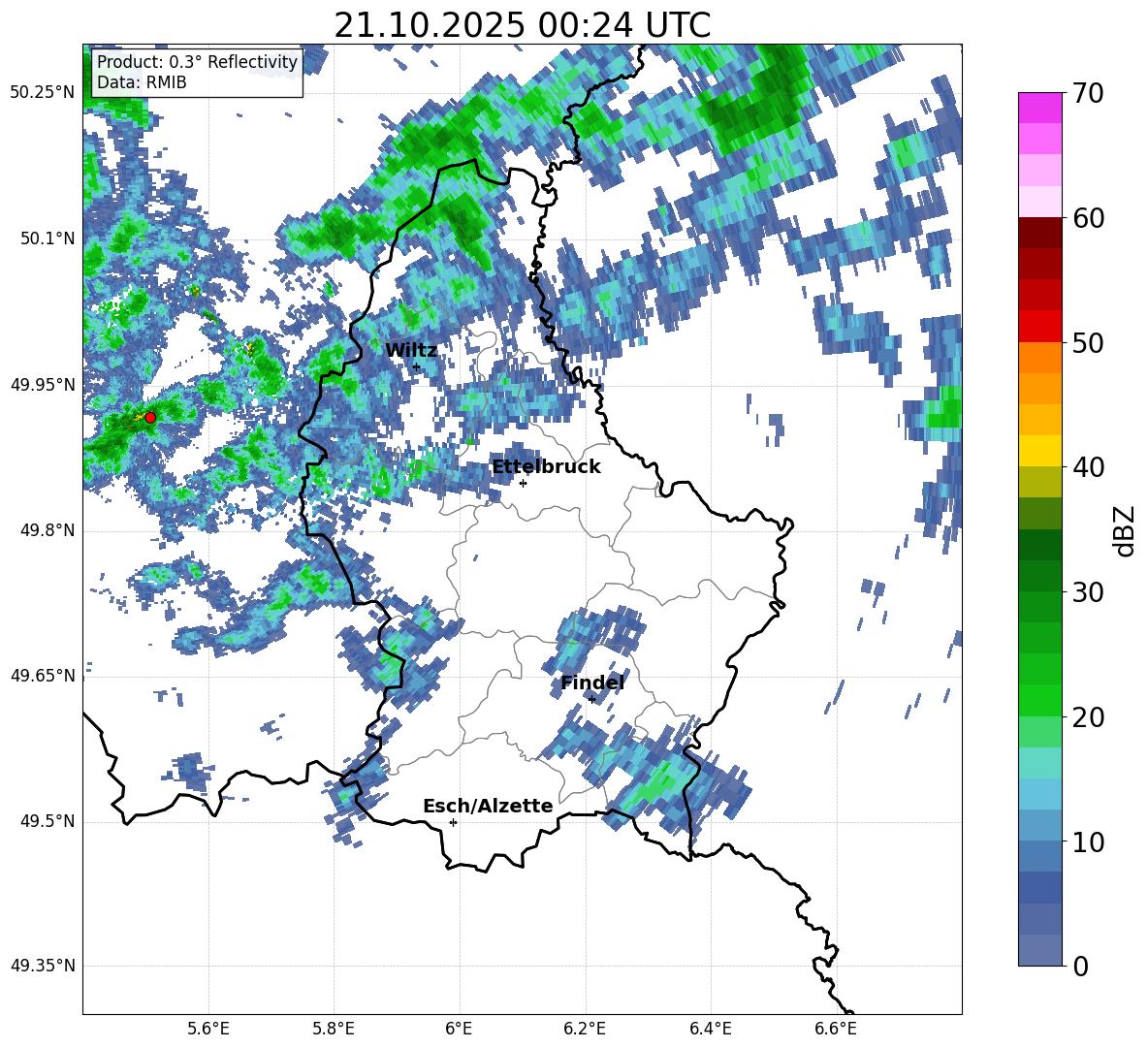Click the 49.35°N latitude label
This screenshot has height=1048, width=1148.
[43, 966]
